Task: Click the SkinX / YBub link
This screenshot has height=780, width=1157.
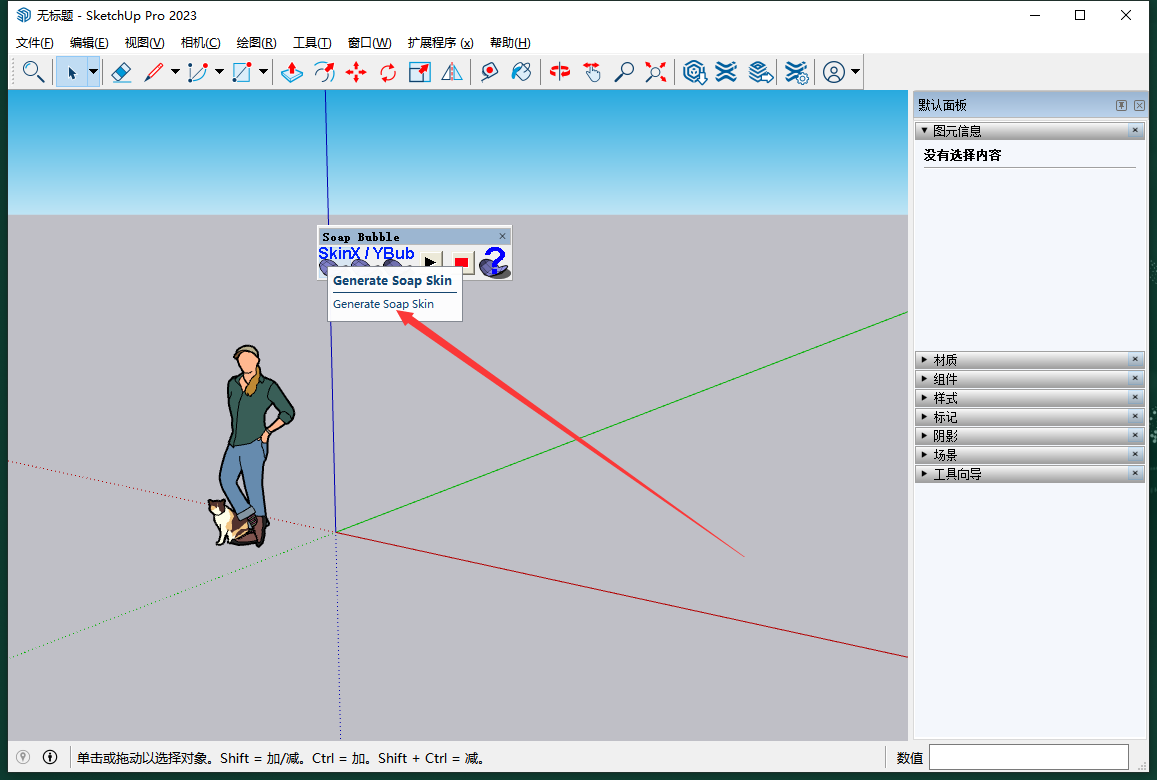Action: point(366,253)
